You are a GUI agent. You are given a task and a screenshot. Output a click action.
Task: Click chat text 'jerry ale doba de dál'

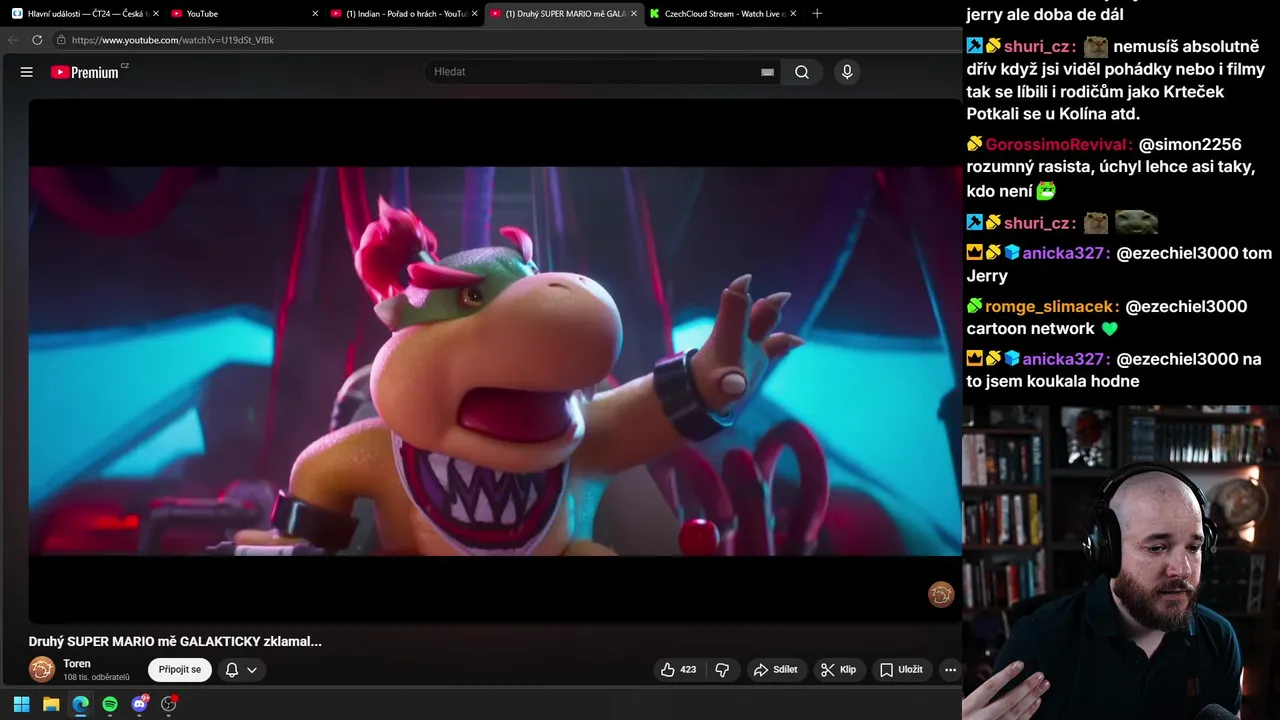1044,15
